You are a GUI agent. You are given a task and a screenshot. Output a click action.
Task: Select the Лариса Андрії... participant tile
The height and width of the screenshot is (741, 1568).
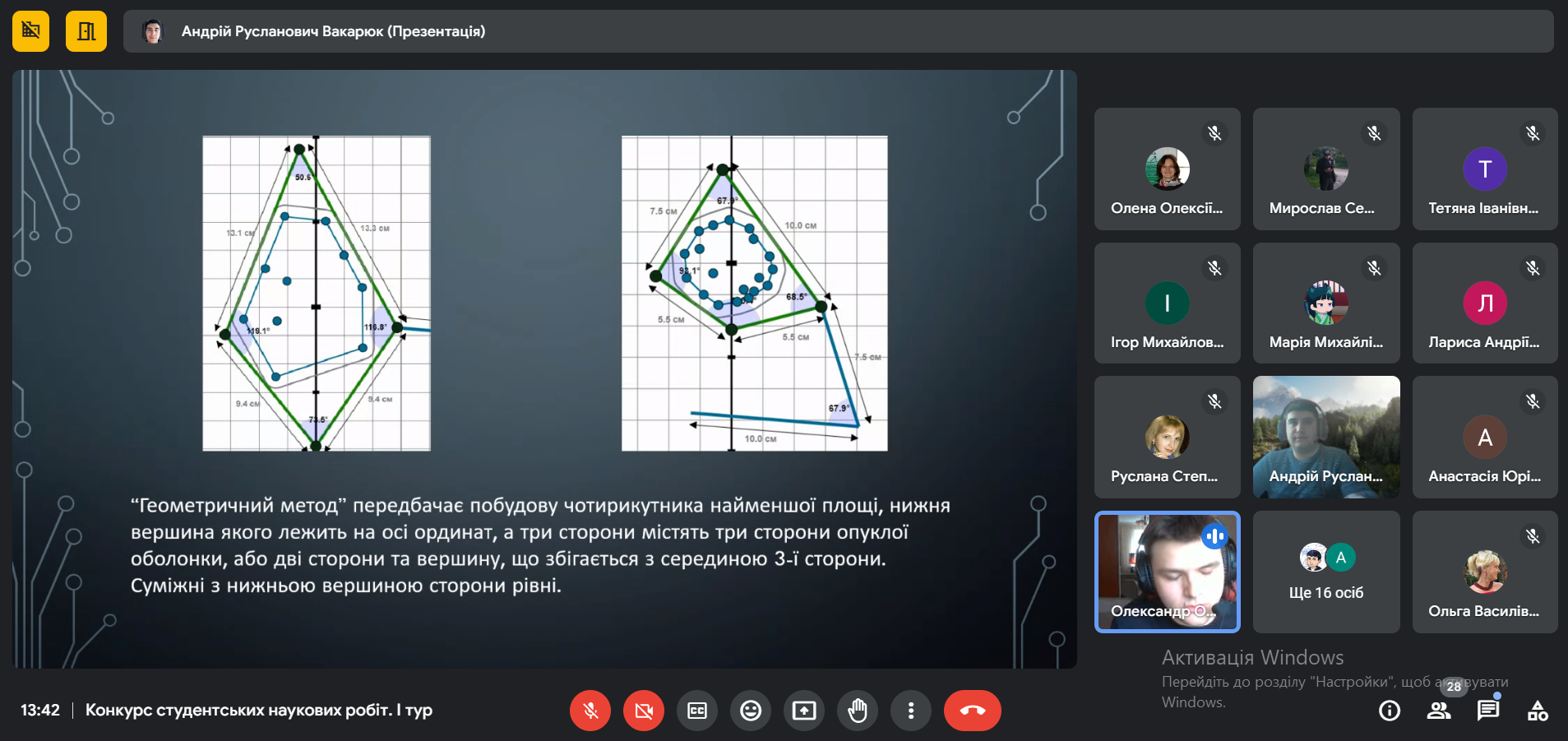(1485, 303)
